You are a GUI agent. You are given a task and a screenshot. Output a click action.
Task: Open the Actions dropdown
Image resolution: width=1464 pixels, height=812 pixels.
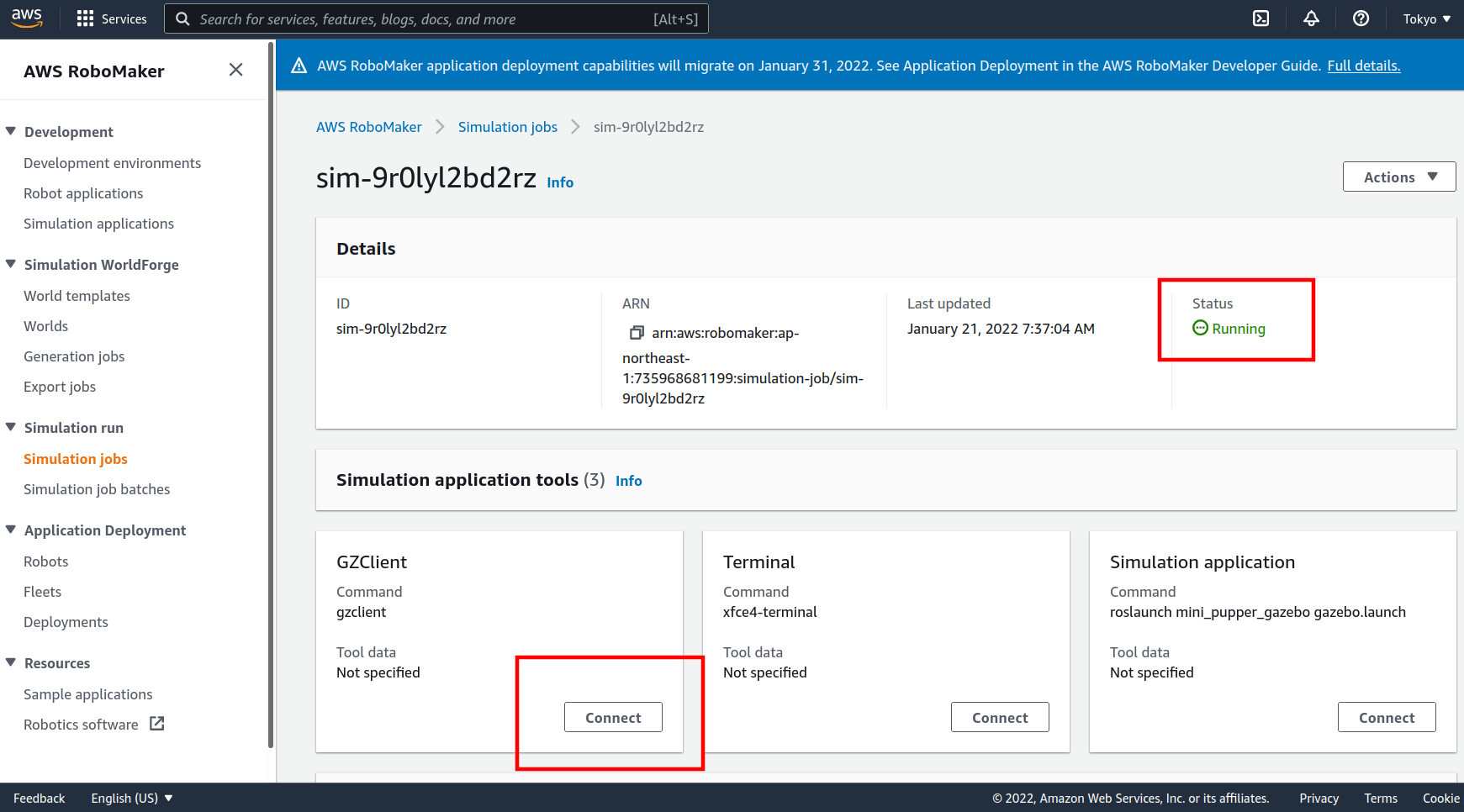(x=1399, y=177)
